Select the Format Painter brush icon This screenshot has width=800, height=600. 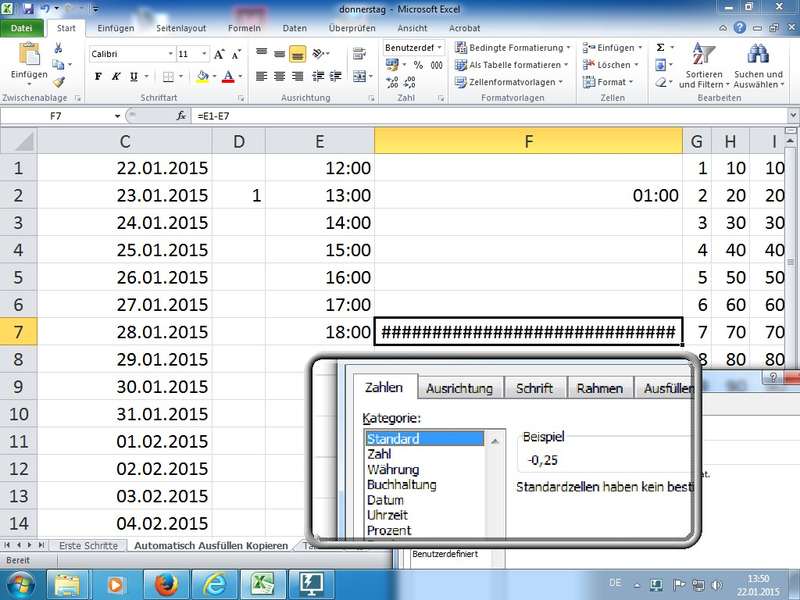[59, 82]
